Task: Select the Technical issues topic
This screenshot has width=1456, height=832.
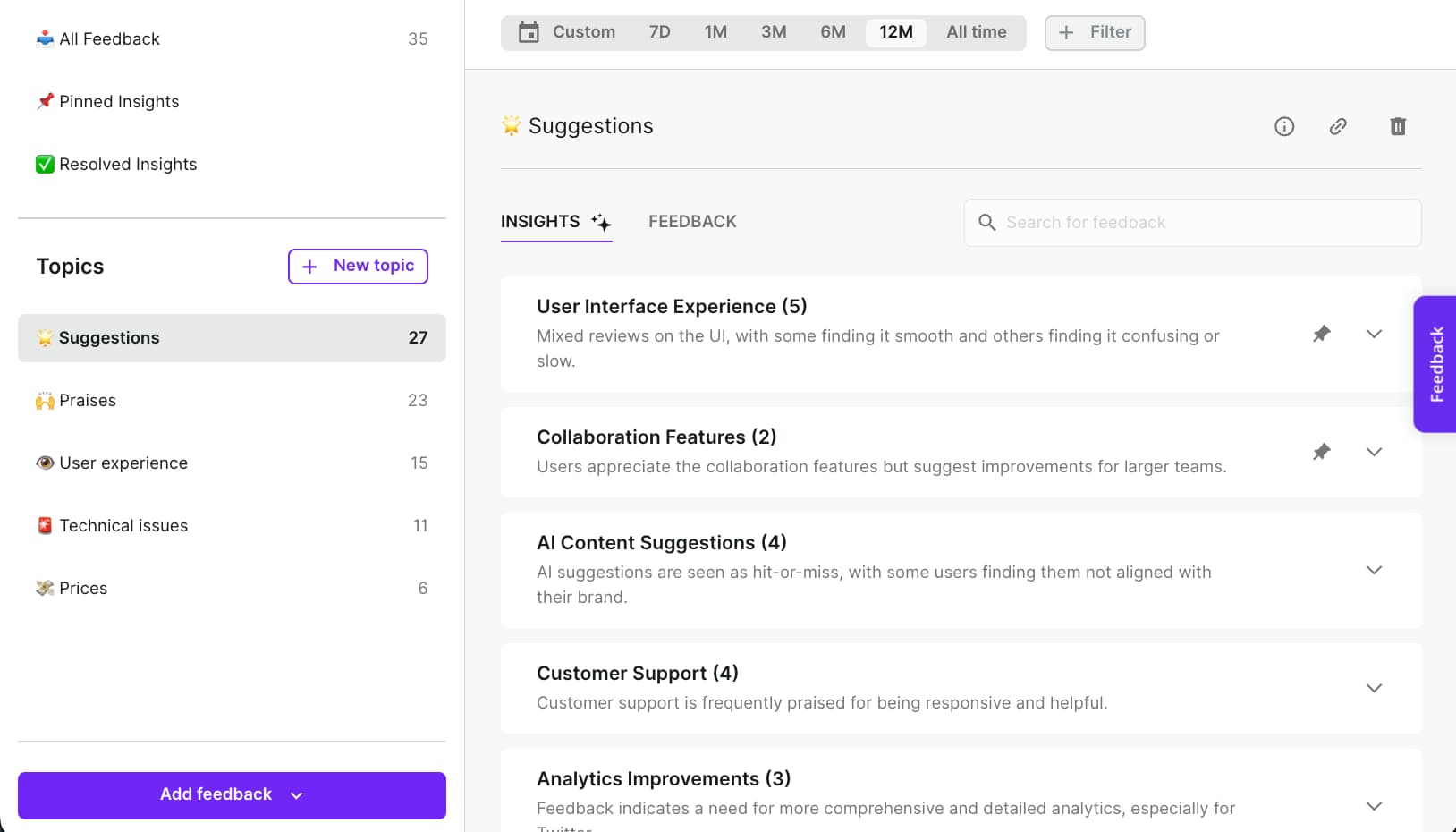Action: (232, 526)
